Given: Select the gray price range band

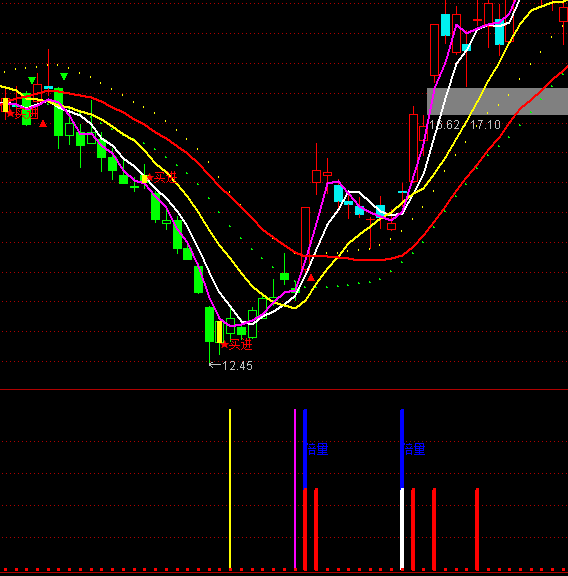Looking at the screenshot, I should point(497,101).
